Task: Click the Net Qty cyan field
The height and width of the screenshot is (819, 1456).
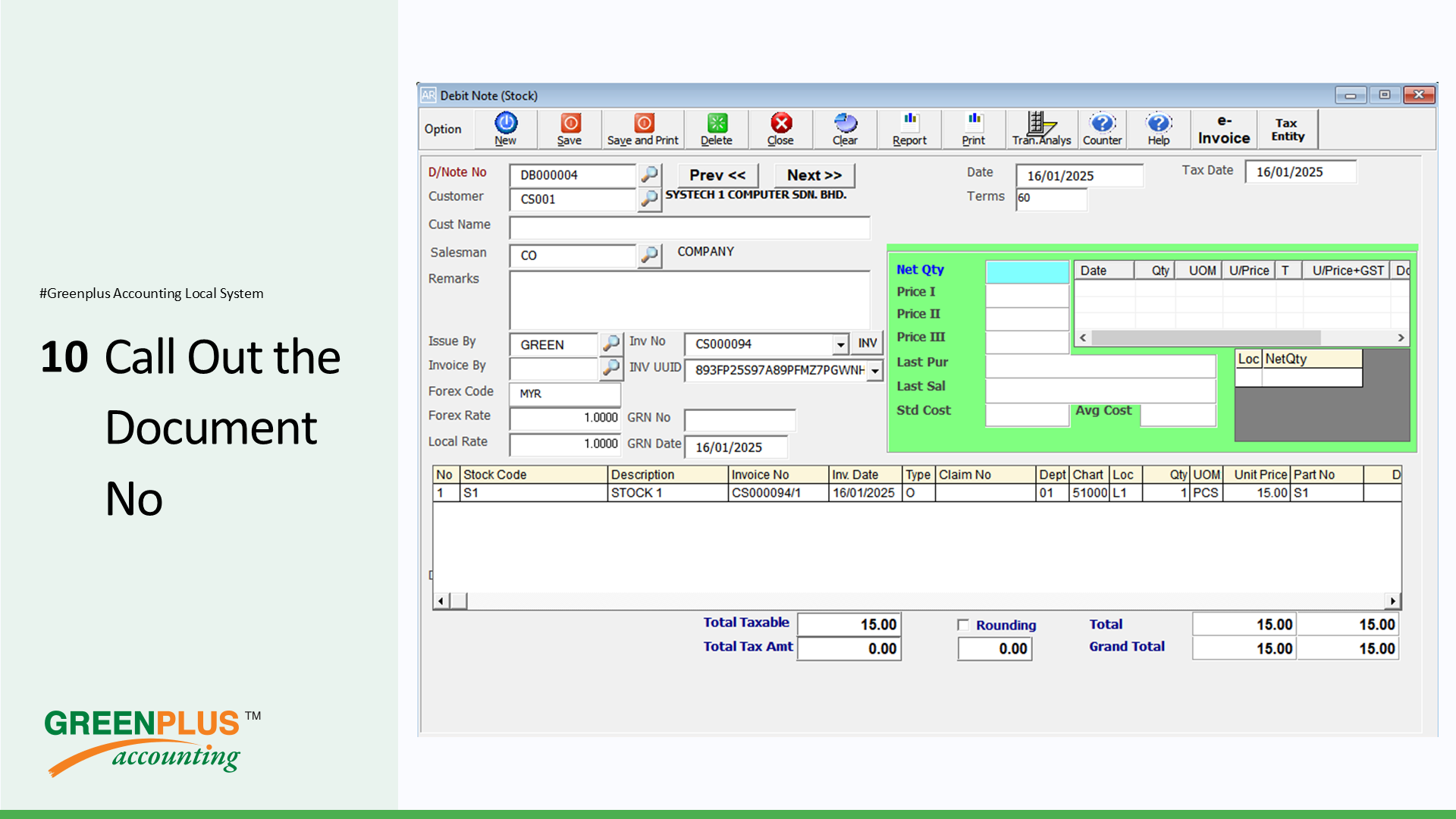Action: 1027,271
